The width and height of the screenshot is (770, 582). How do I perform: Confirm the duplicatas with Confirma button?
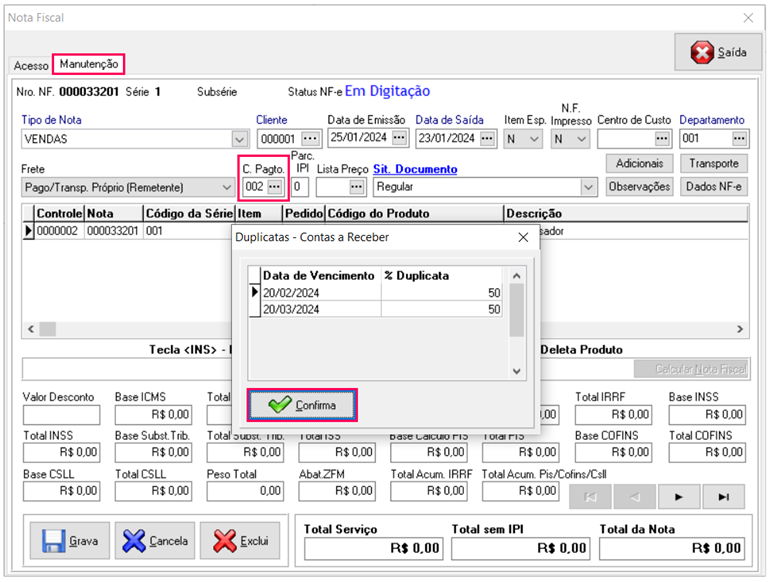302,405
